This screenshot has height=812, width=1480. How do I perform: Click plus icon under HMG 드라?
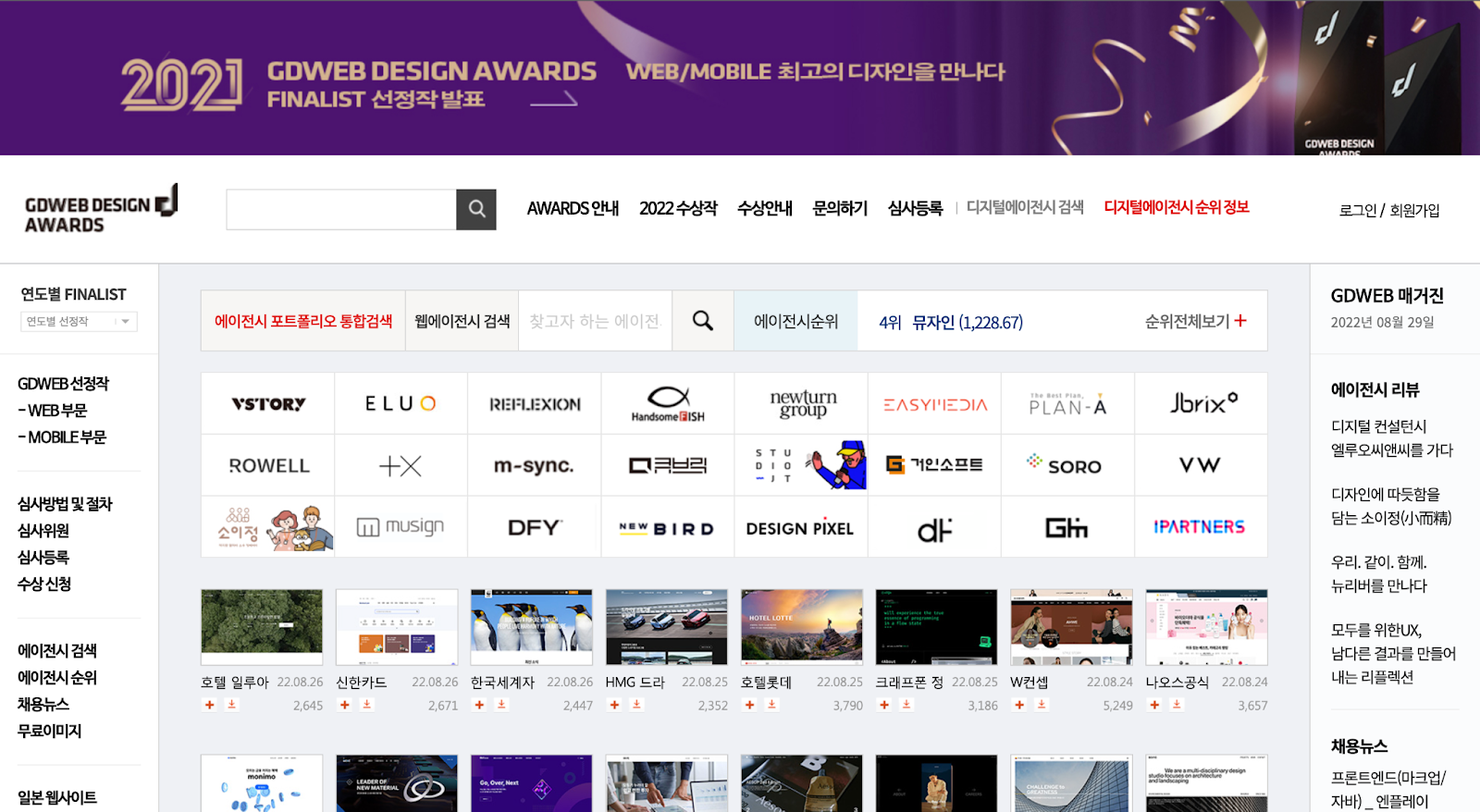pos(615,705)
